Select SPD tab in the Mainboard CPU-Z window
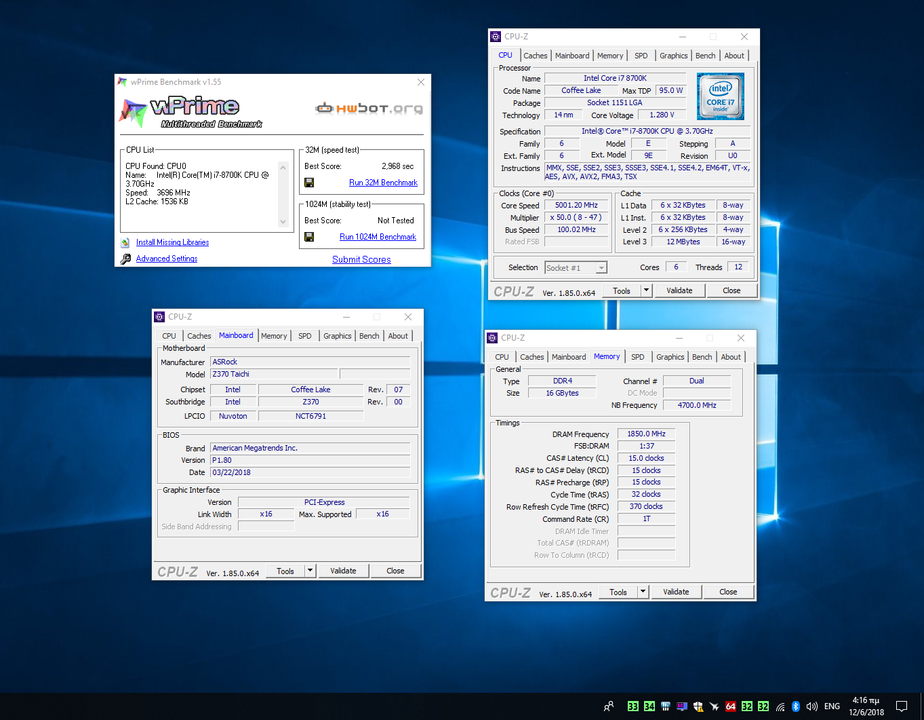Viewport: 924px width, 720px height. 305,336
